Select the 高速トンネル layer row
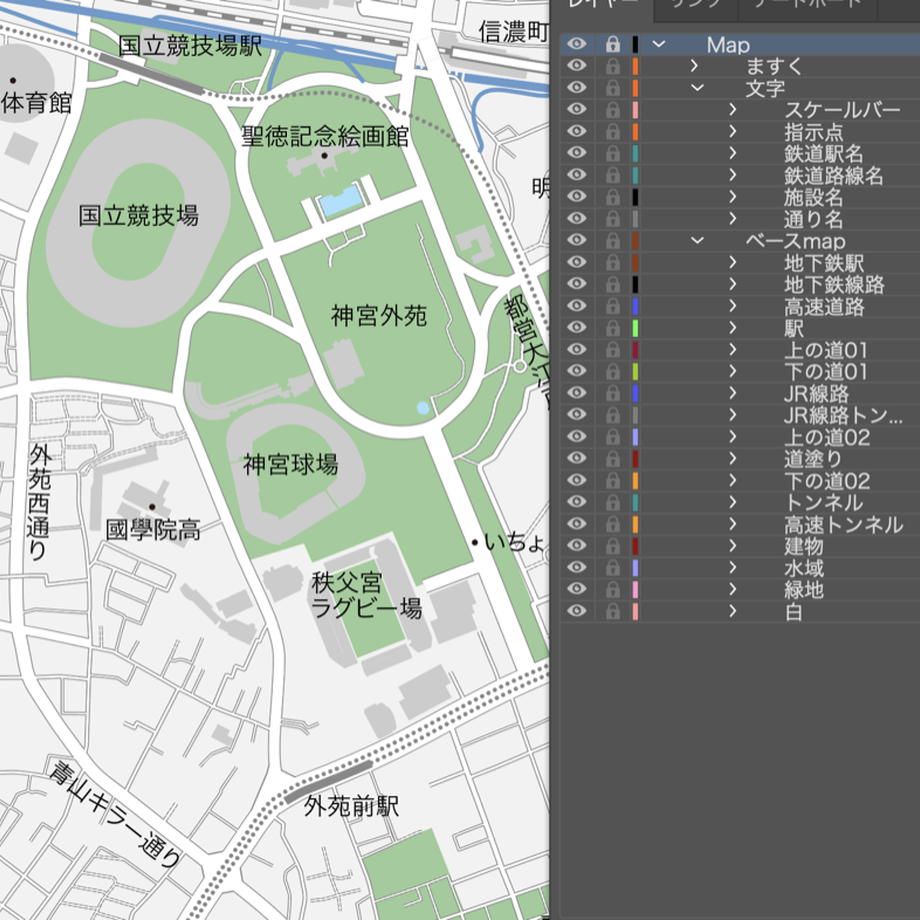920x920 pixels. tap(740, 524)
